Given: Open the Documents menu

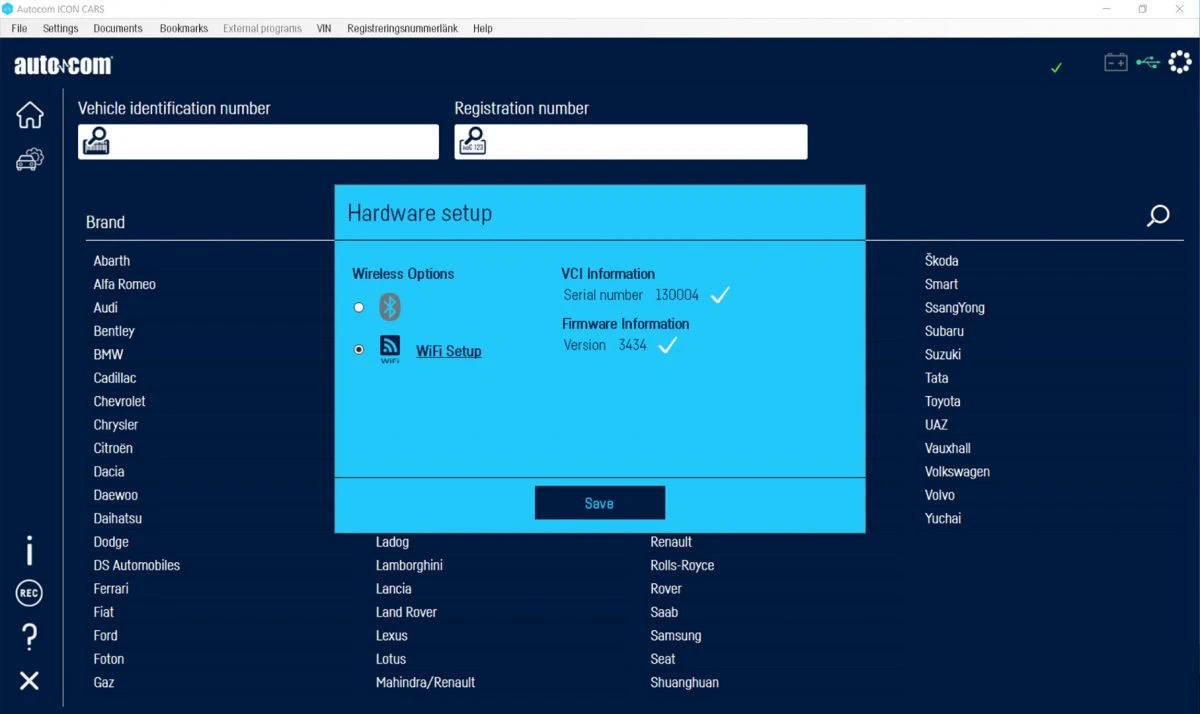Looking at the screenshot, I should tap(117, 28).
